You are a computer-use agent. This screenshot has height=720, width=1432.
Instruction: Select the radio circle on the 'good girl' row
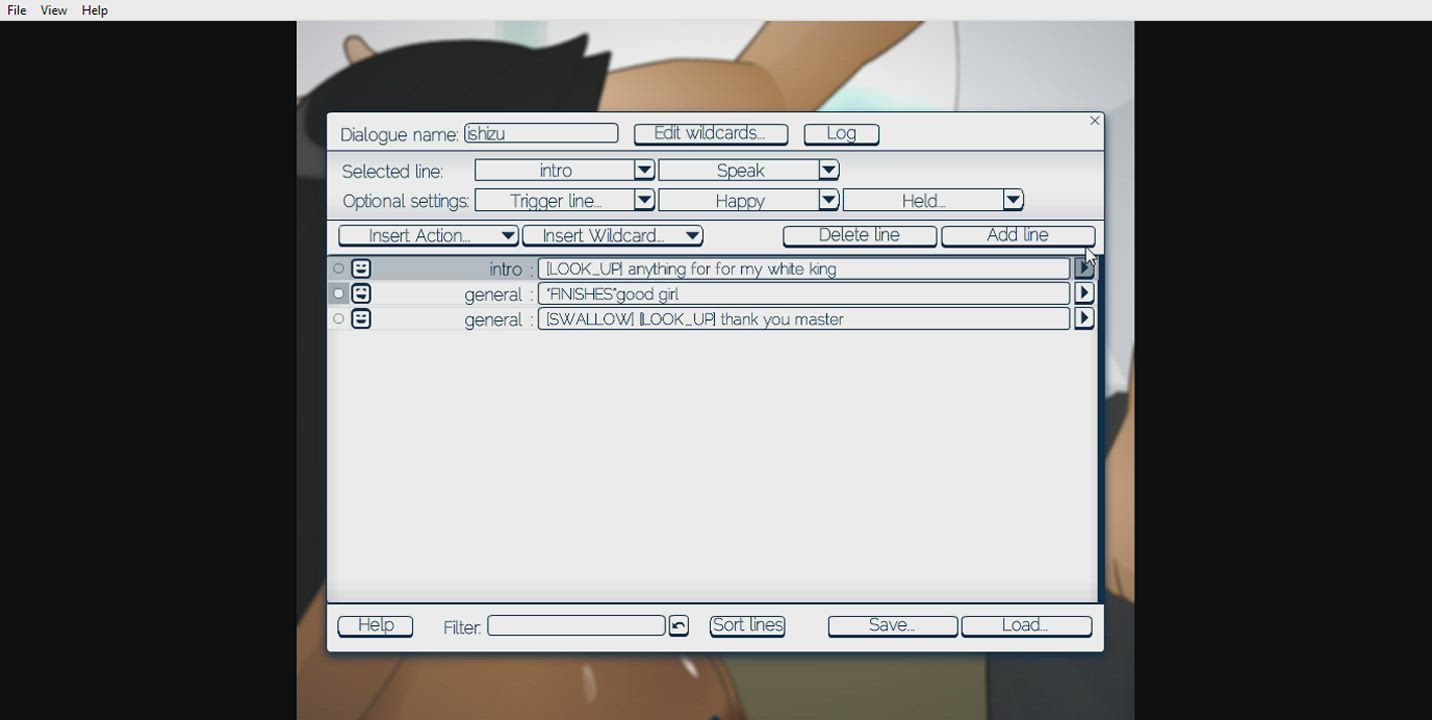(338, 294)
